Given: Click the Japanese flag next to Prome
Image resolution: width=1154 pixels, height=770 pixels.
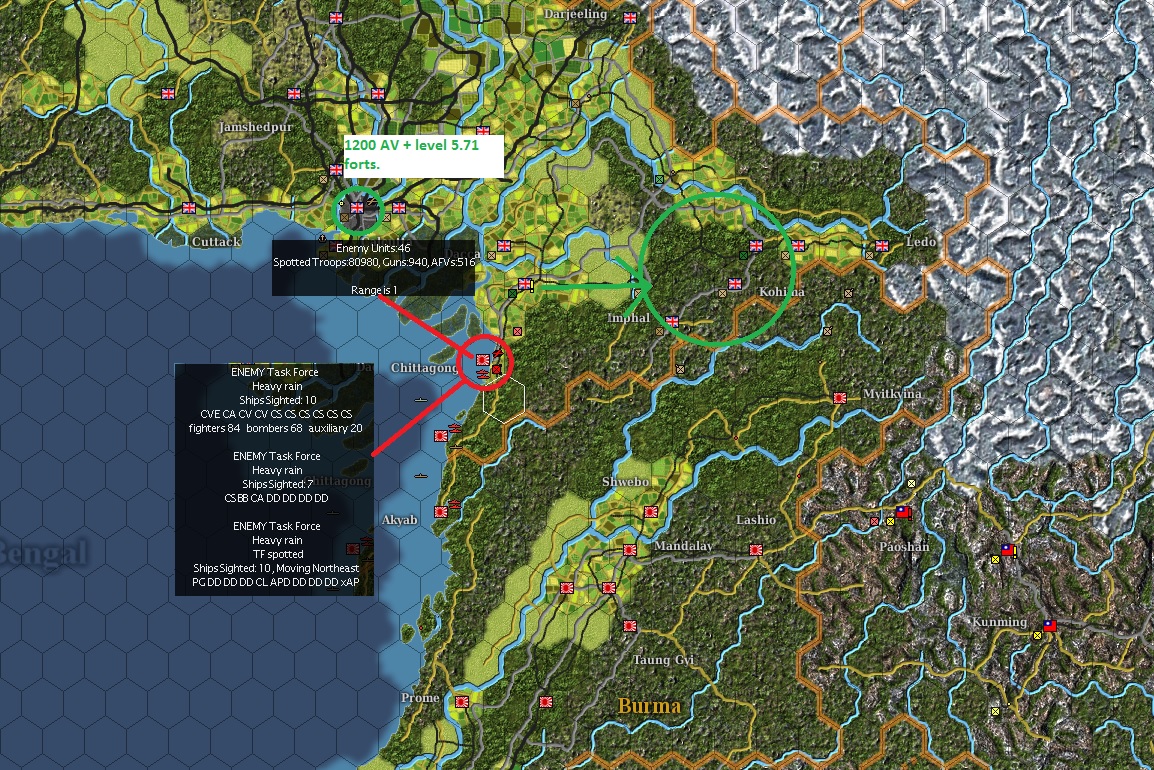Looking at the screenshot, I should coord(462,702).
